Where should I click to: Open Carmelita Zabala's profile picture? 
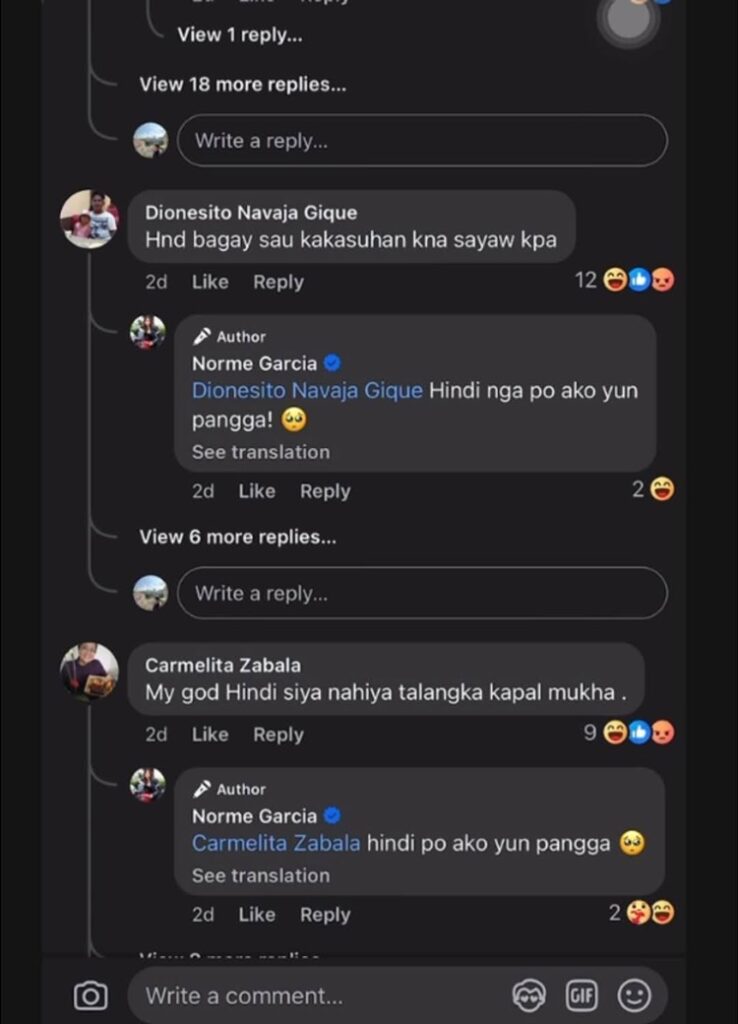pyautogui.click(x=90, y=671)
